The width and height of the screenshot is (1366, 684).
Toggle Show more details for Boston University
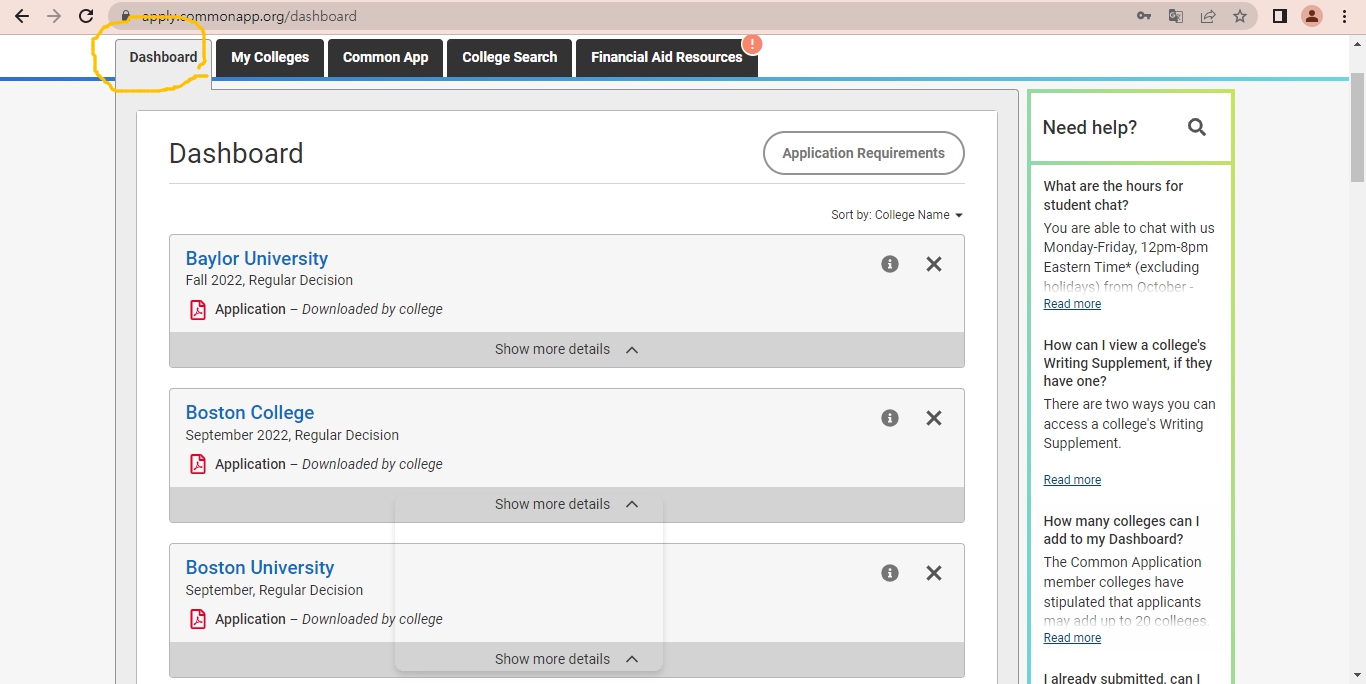tap(567, 659)
